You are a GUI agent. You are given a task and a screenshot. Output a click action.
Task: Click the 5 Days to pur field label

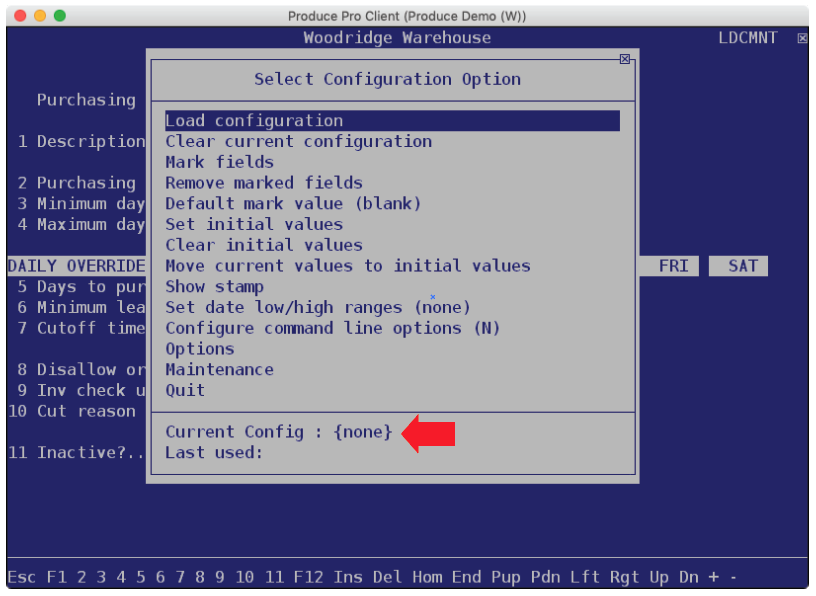click(x=81, y=287)
